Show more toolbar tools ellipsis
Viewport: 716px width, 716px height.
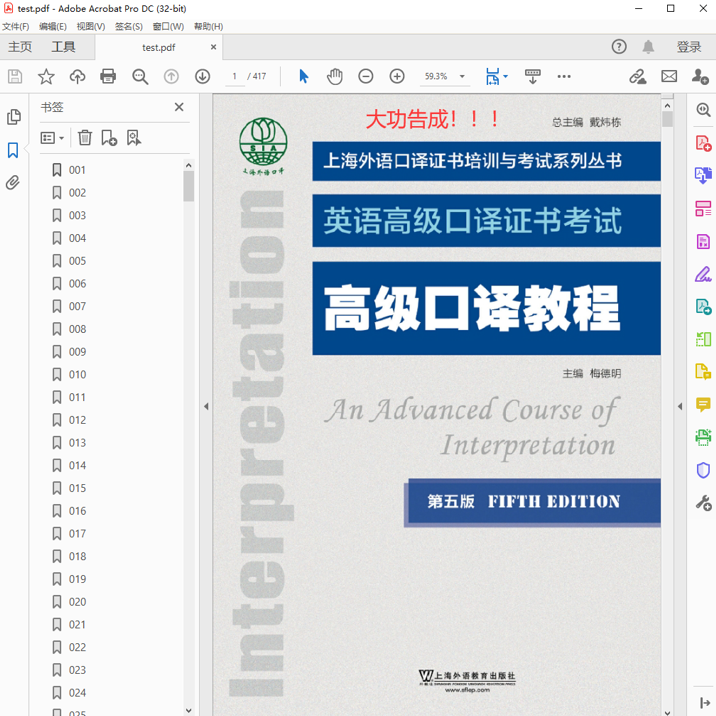[x=564, y=76]
